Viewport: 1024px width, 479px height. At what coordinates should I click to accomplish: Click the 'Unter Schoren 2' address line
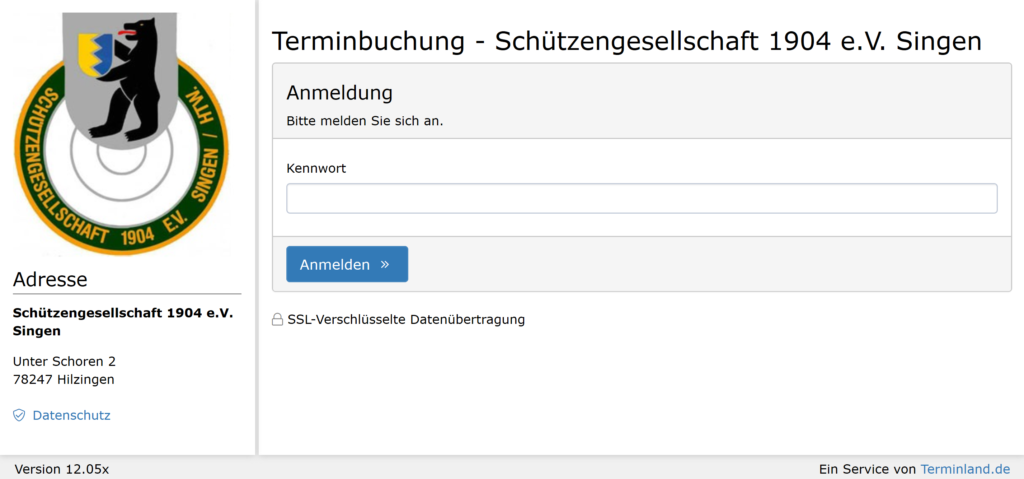(x=64, y=361)
